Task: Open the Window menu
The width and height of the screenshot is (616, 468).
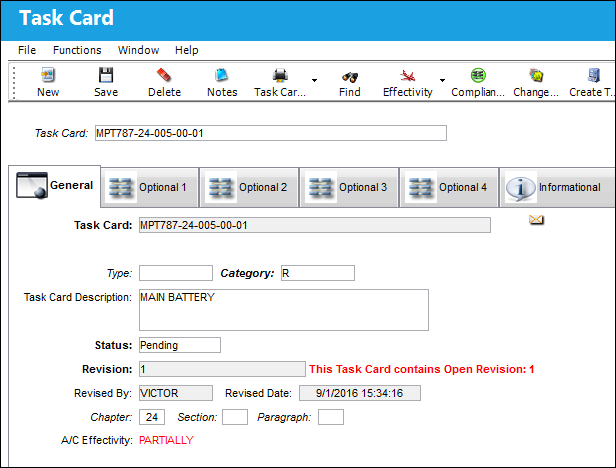Action: pos(138,50)
